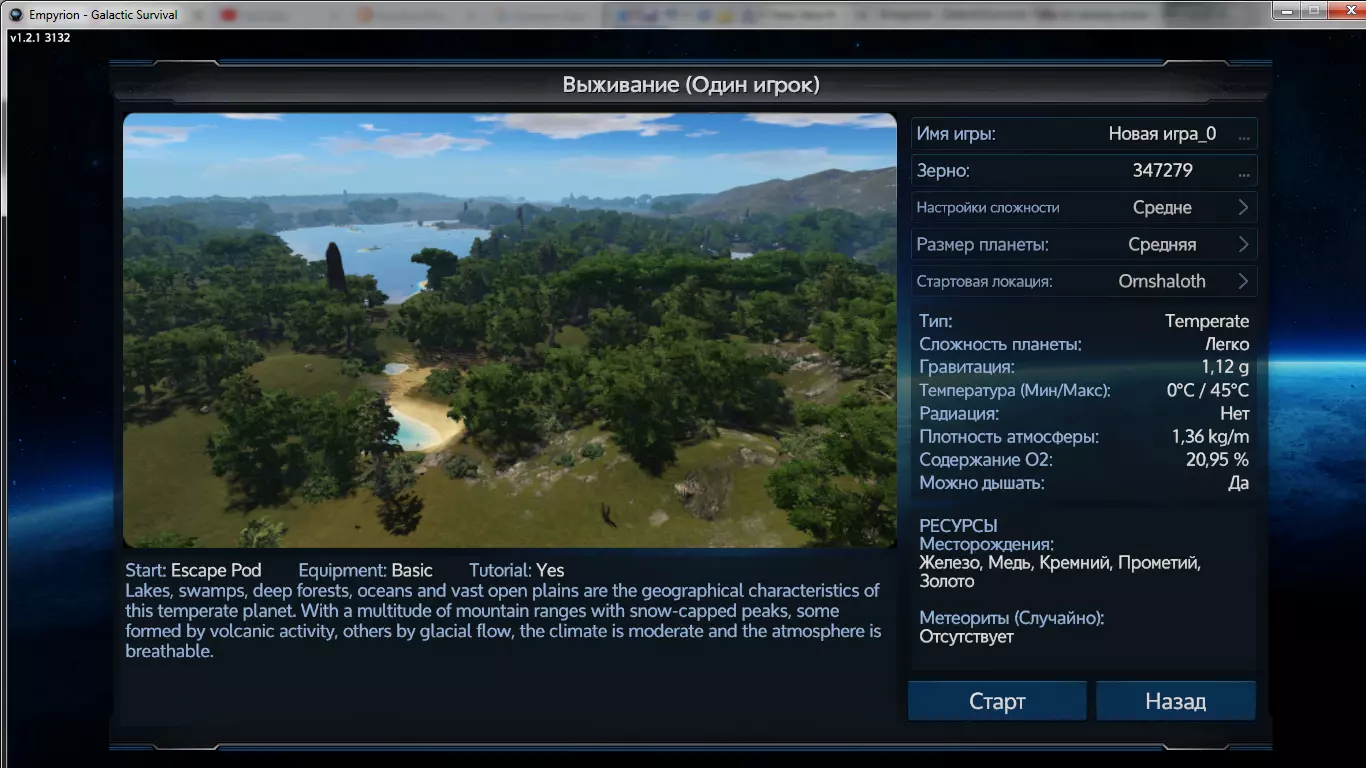The image size is (1366, 768).
Task: Open the ellipsis button next to game name
Action: (x=1244, y=135)
